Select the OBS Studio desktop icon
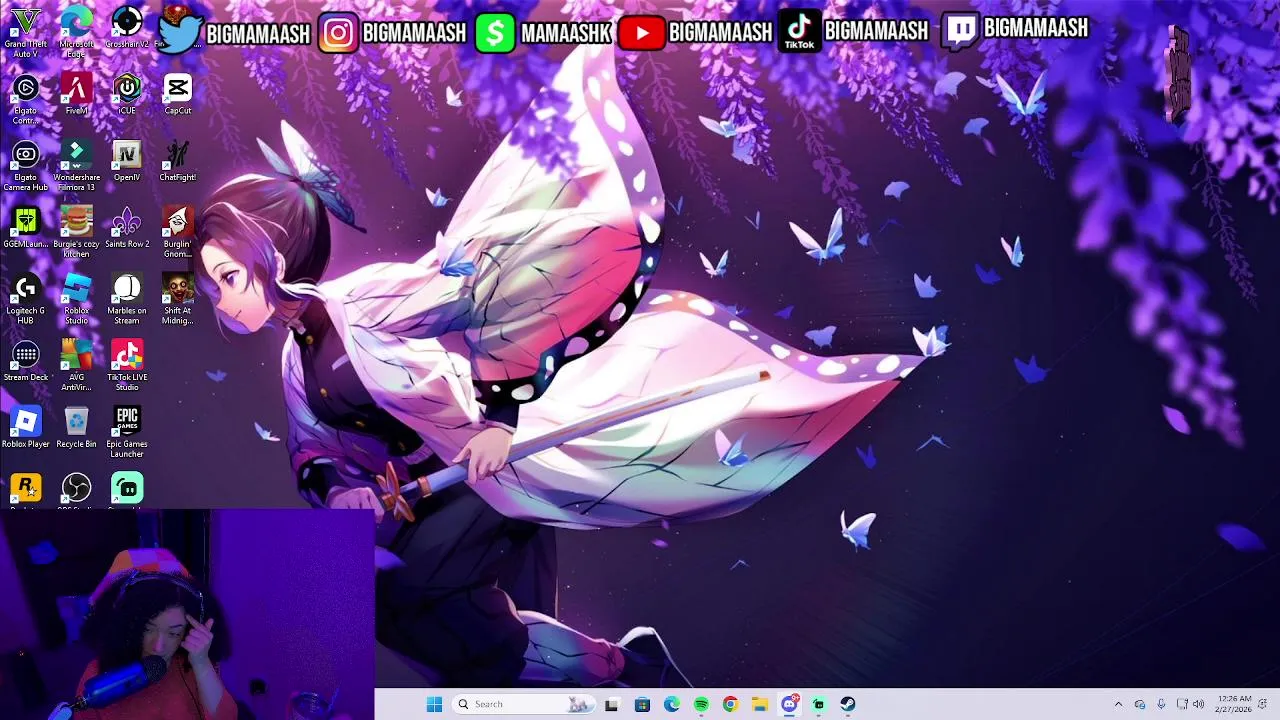1280x720 pixels. (76, 490)
